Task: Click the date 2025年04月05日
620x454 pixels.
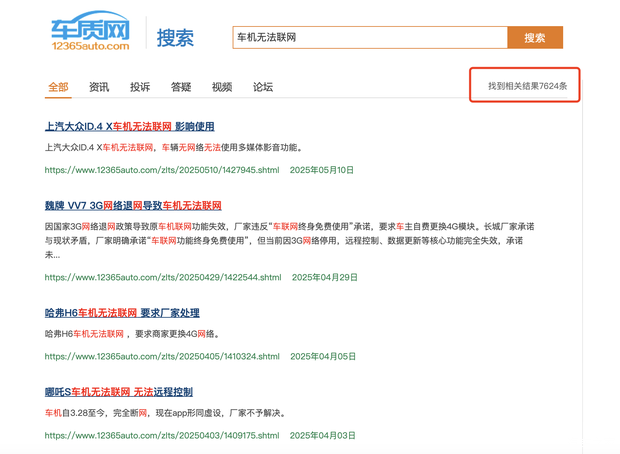Action: tap(323, 357)
